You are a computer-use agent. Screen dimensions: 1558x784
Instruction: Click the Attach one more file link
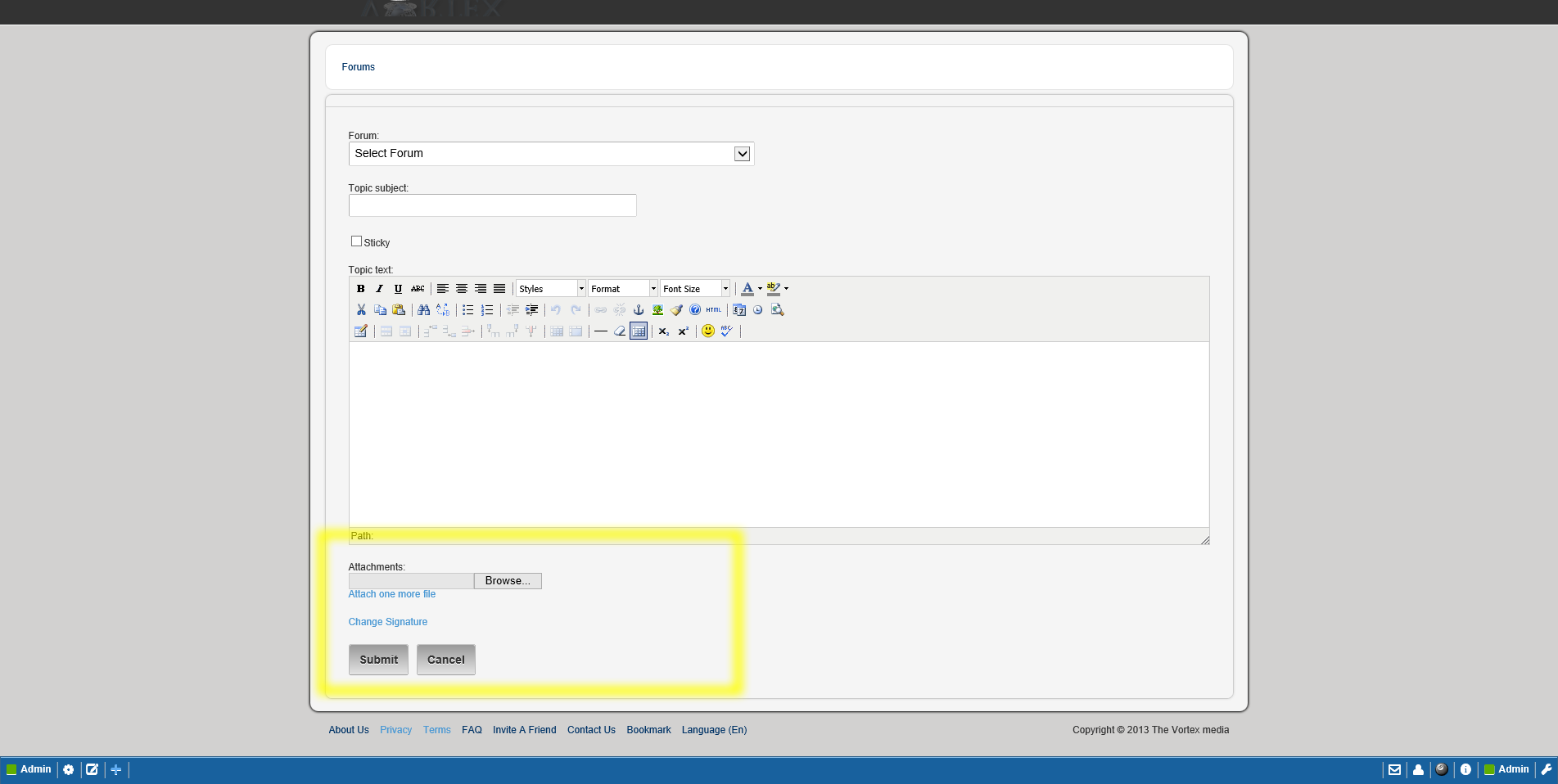392,594
